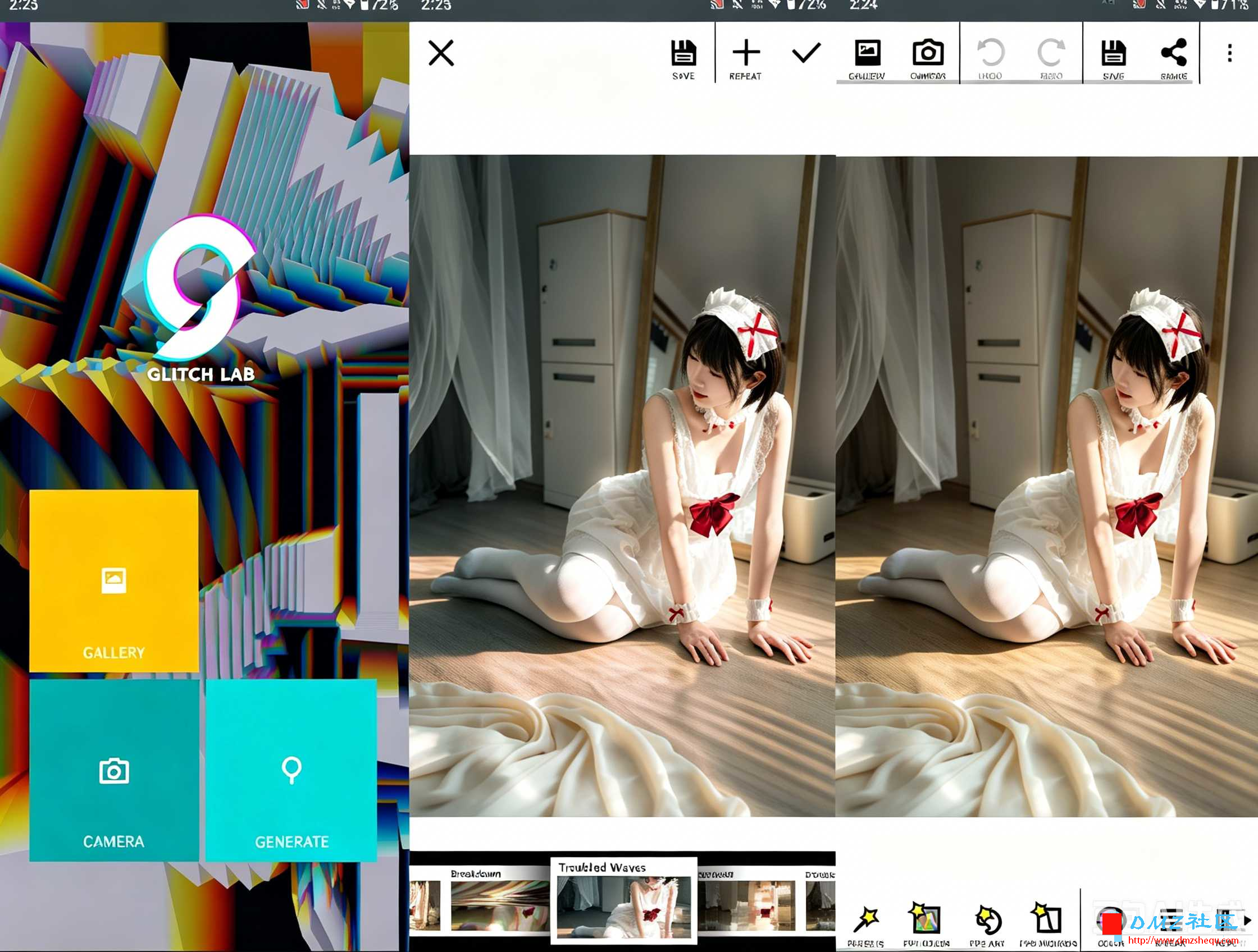Tap the Camera tile

(x=114, y=770)
